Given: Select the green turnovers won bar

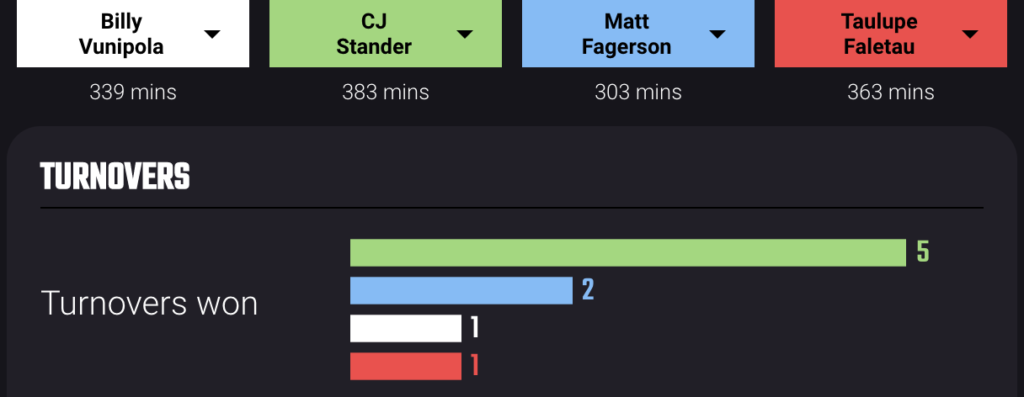Looking at the screenshot, I should click(628, 253).
